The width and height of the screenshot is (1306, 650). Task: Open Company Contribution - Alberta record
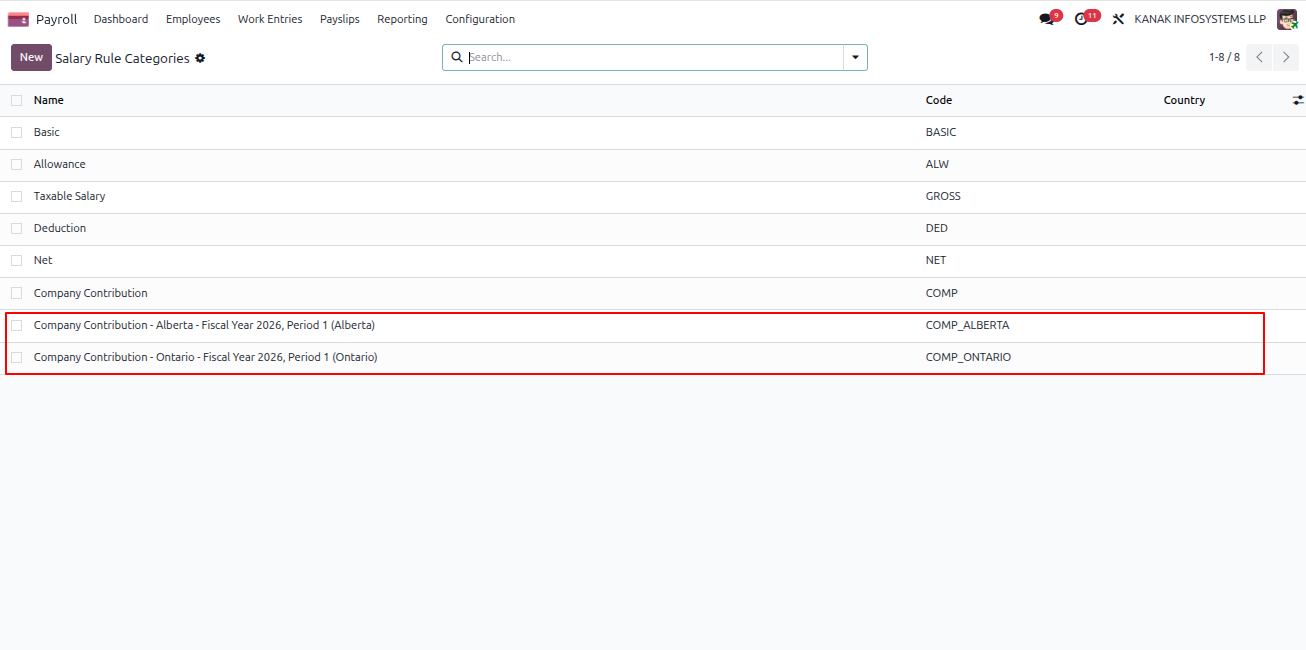tap(204, 325)
